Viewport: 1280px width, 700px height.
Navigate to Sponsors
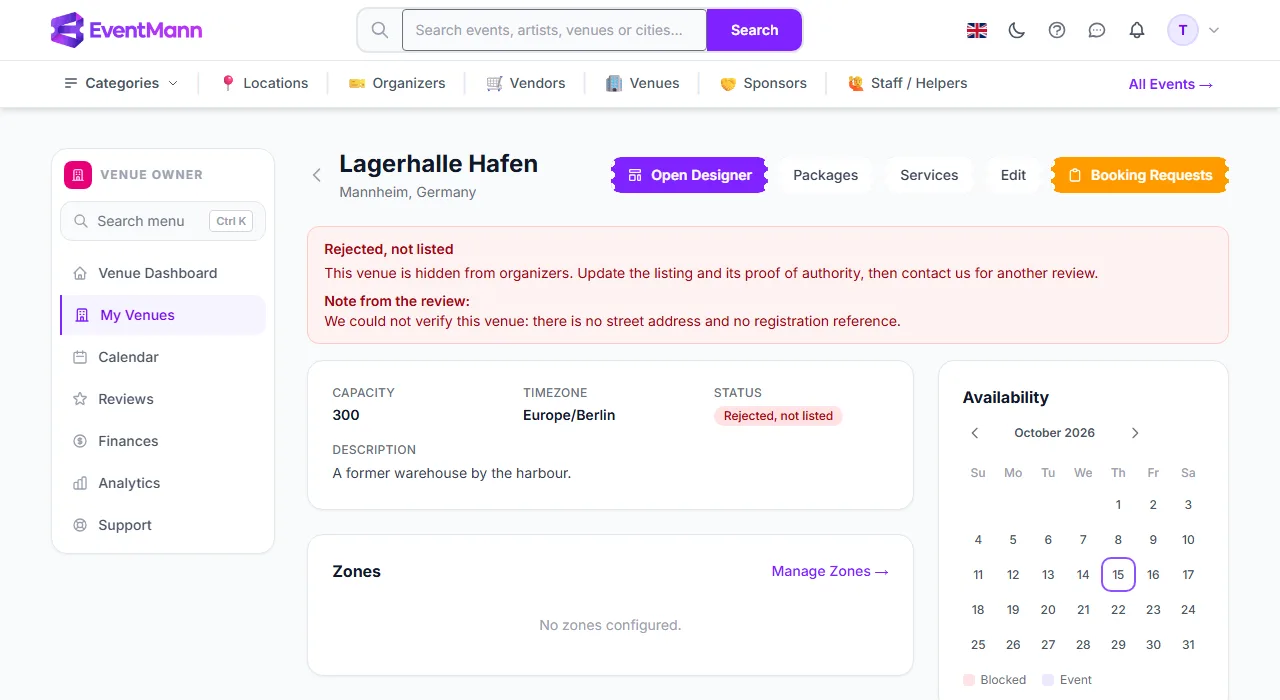[x=763, y=83]
